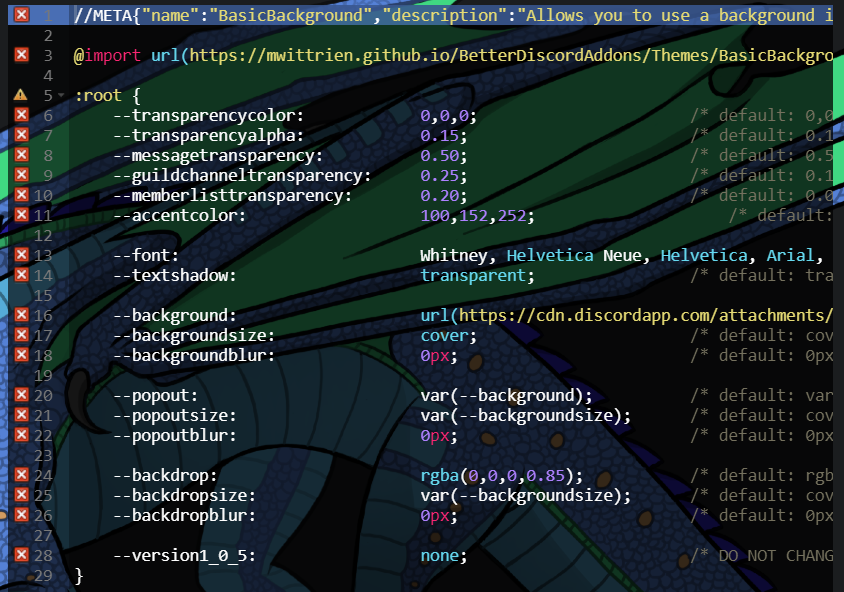Click the error icon on the --font line
The width and height of the screenshot is (844, 592).
pos(21,255)
